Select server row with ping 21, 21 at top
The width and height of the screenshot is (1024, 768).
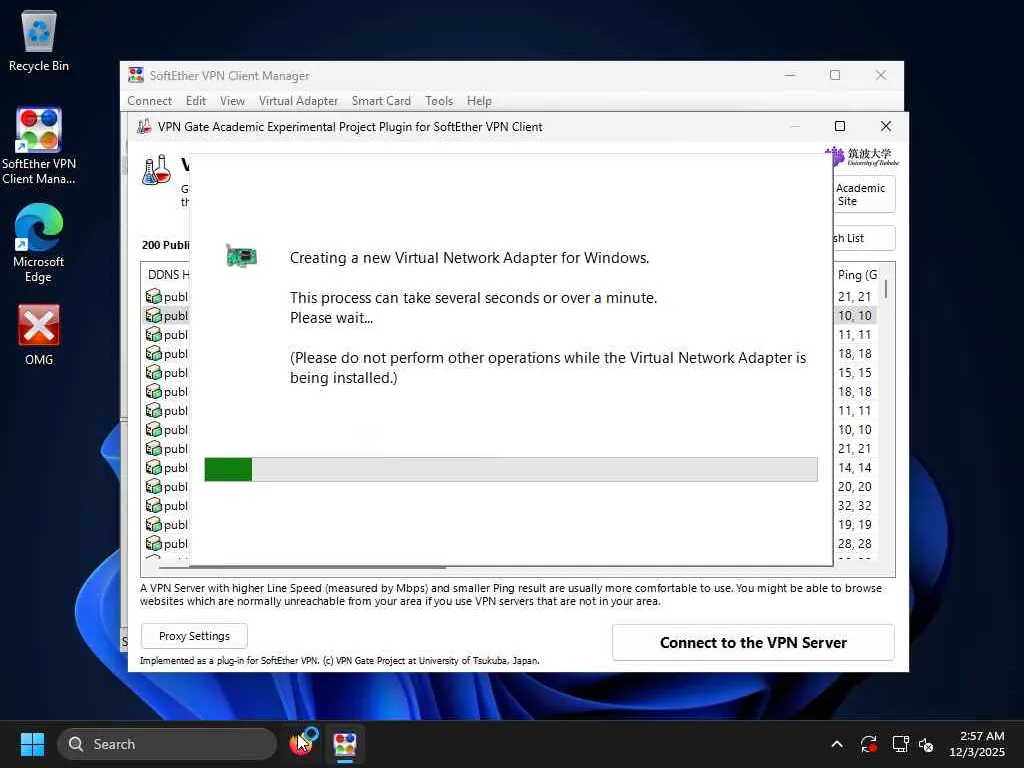point(511,296)
